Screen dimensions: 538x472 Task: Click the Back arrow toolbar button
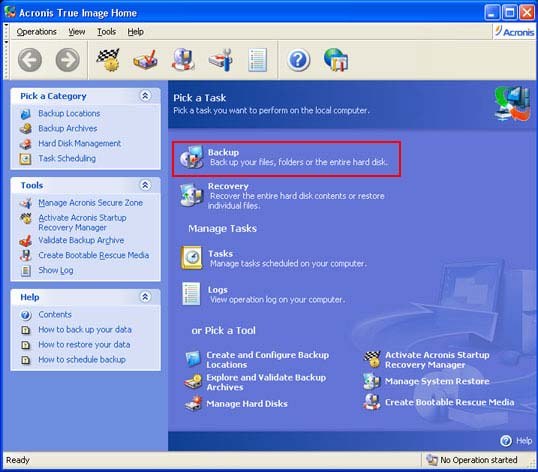pos(30,60)
